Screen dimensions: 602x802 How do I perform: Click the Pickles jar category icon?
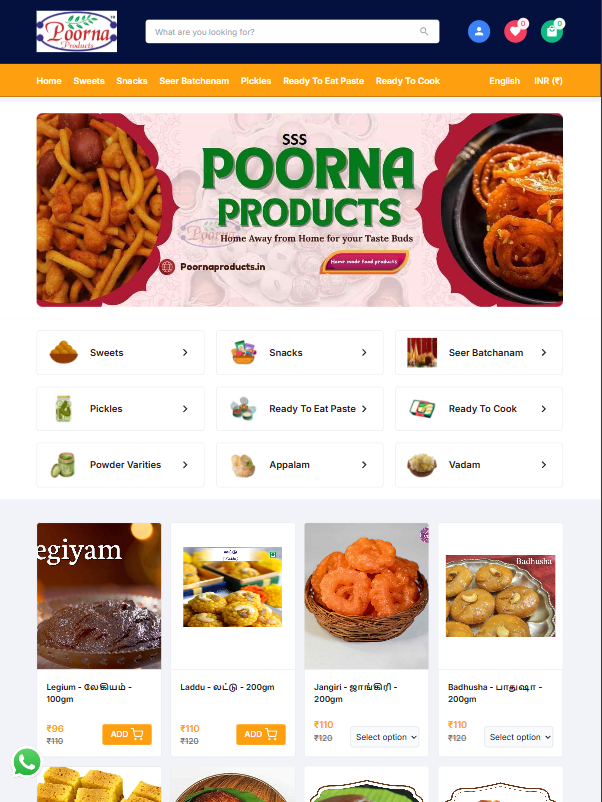tap(63, 408)
